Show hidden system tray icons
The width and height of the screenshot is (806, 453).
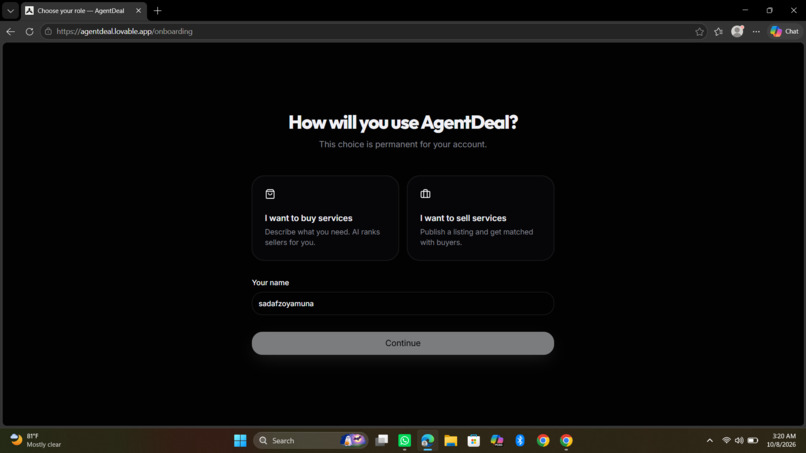pyautogui.click(x=709, y=441)
